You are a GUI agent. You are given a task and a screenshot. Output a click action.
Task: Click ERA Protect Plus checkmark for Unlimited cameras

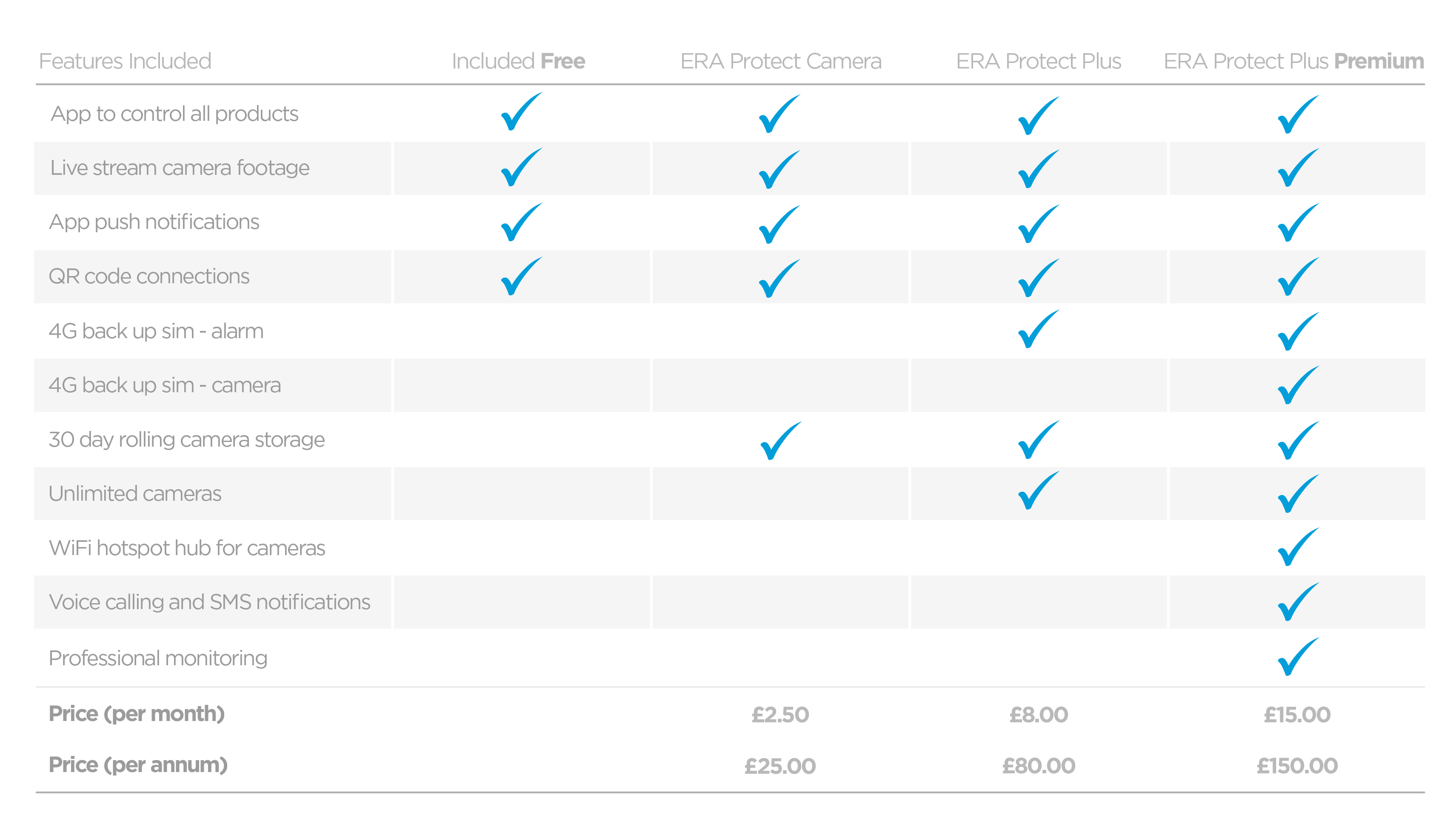point(1038,491)
